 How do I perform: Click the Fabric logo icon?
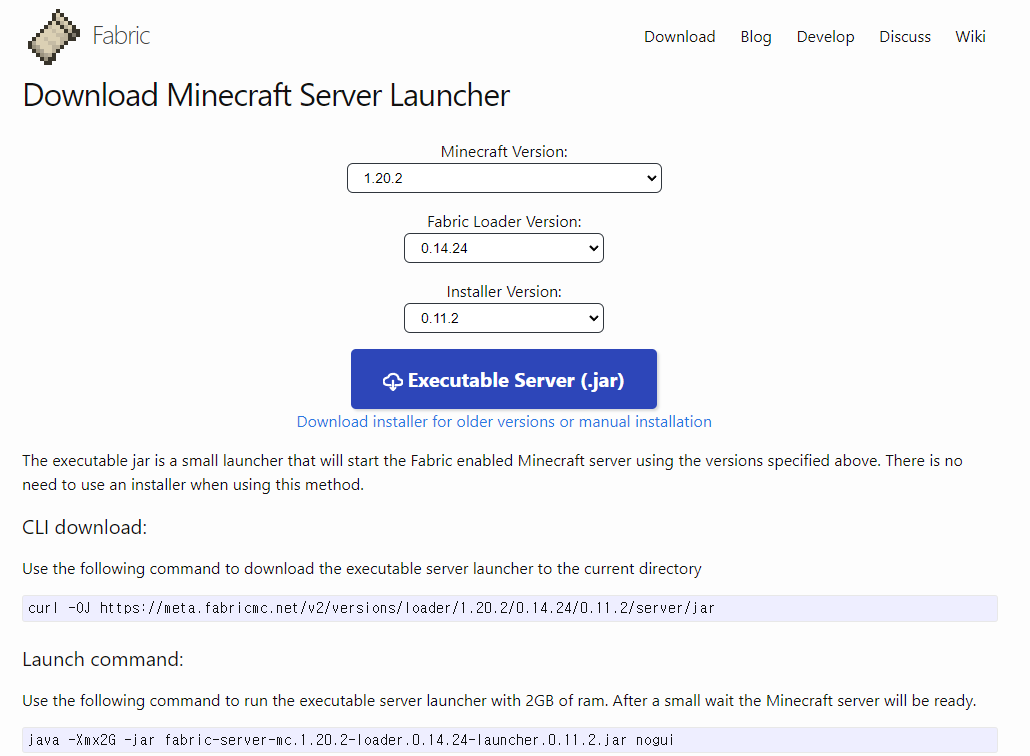[53, 37]
